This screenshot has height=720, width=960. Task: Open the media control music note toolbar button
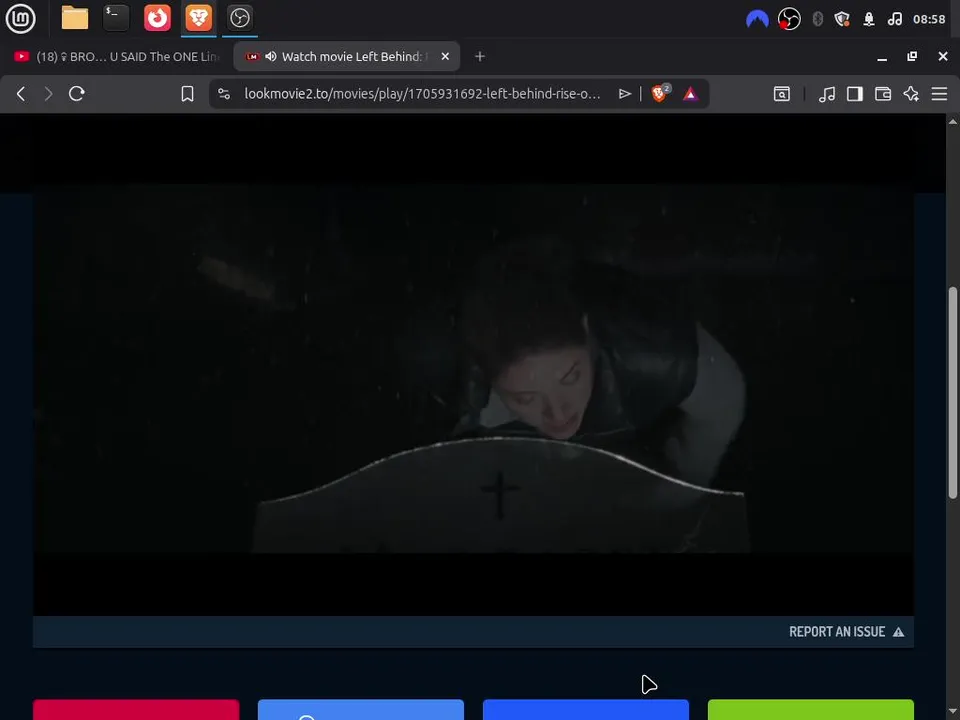click(x=827, y=94)
